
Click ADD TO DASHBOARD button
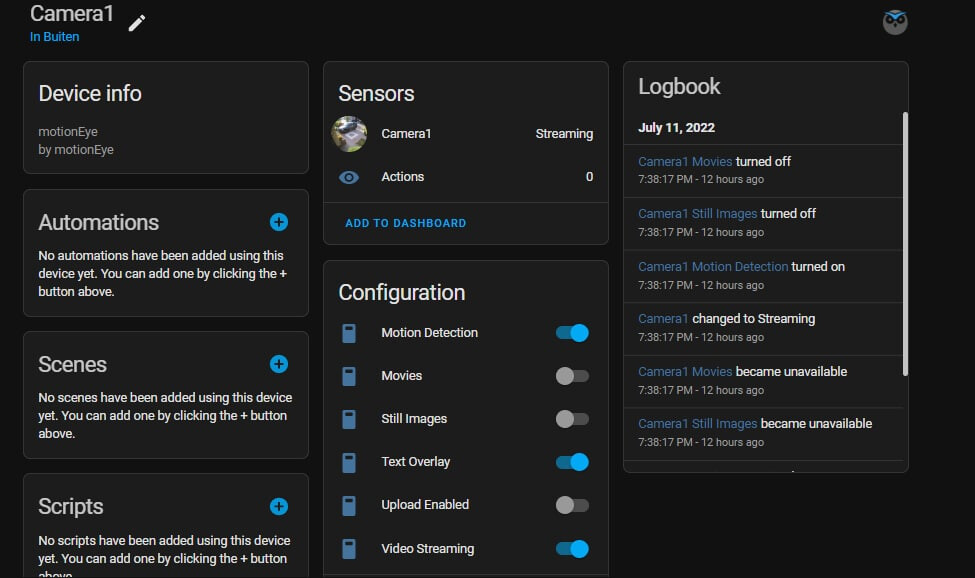click(405, 223)
